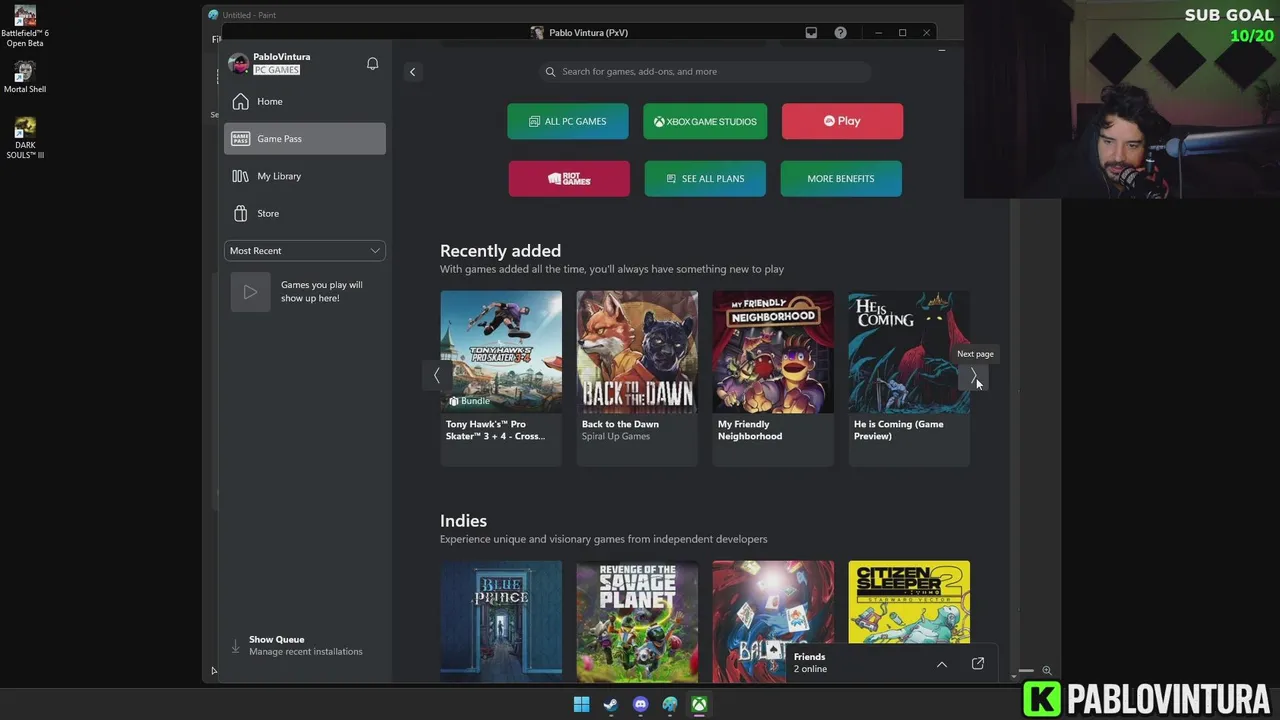Go to previous page of Recently added

(436, 376)
